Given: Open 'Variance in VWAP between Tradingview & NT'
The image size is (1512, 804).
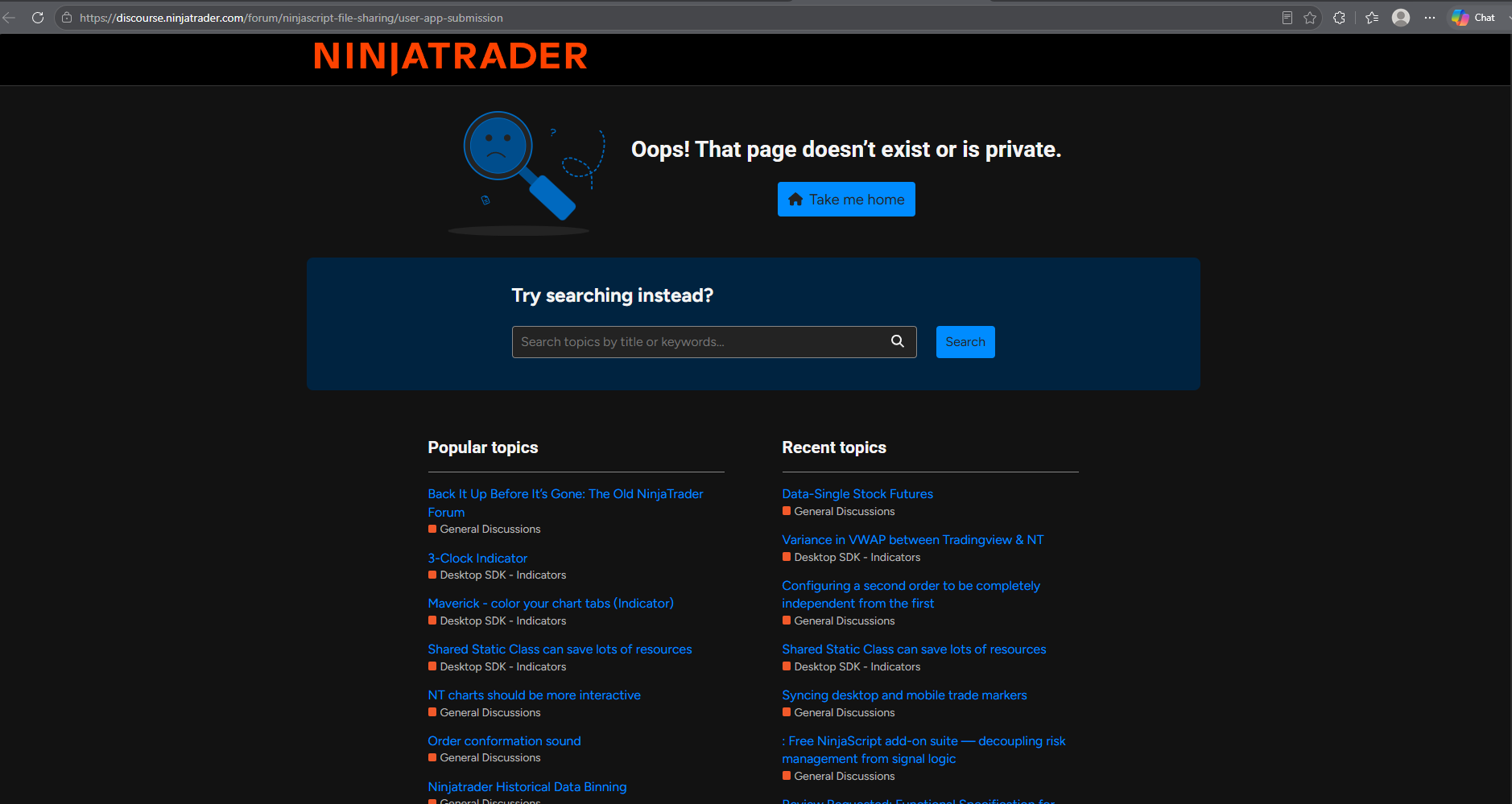Looking at the screenshot, I should point(912,540).
